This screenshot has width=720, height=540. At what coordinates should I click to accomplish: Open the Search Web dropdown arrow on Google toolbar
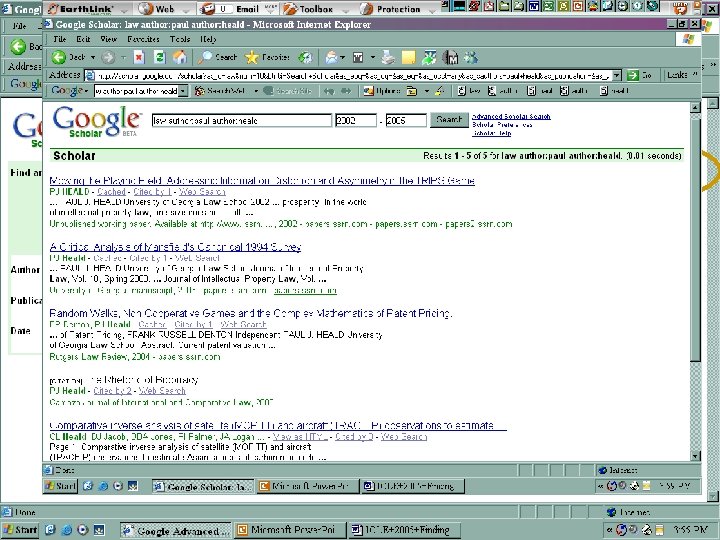coord(256,91)
